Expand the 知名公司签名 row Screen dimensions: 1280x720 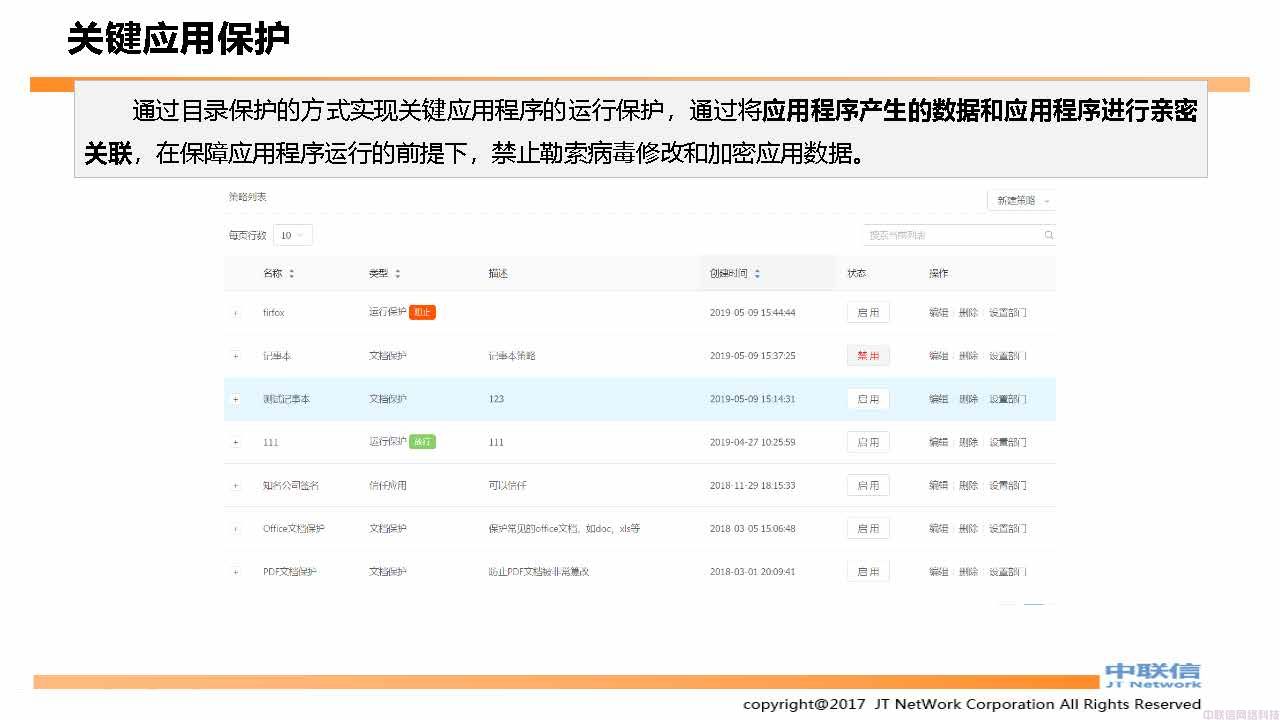pyautogui.click(x=236, y=486)
